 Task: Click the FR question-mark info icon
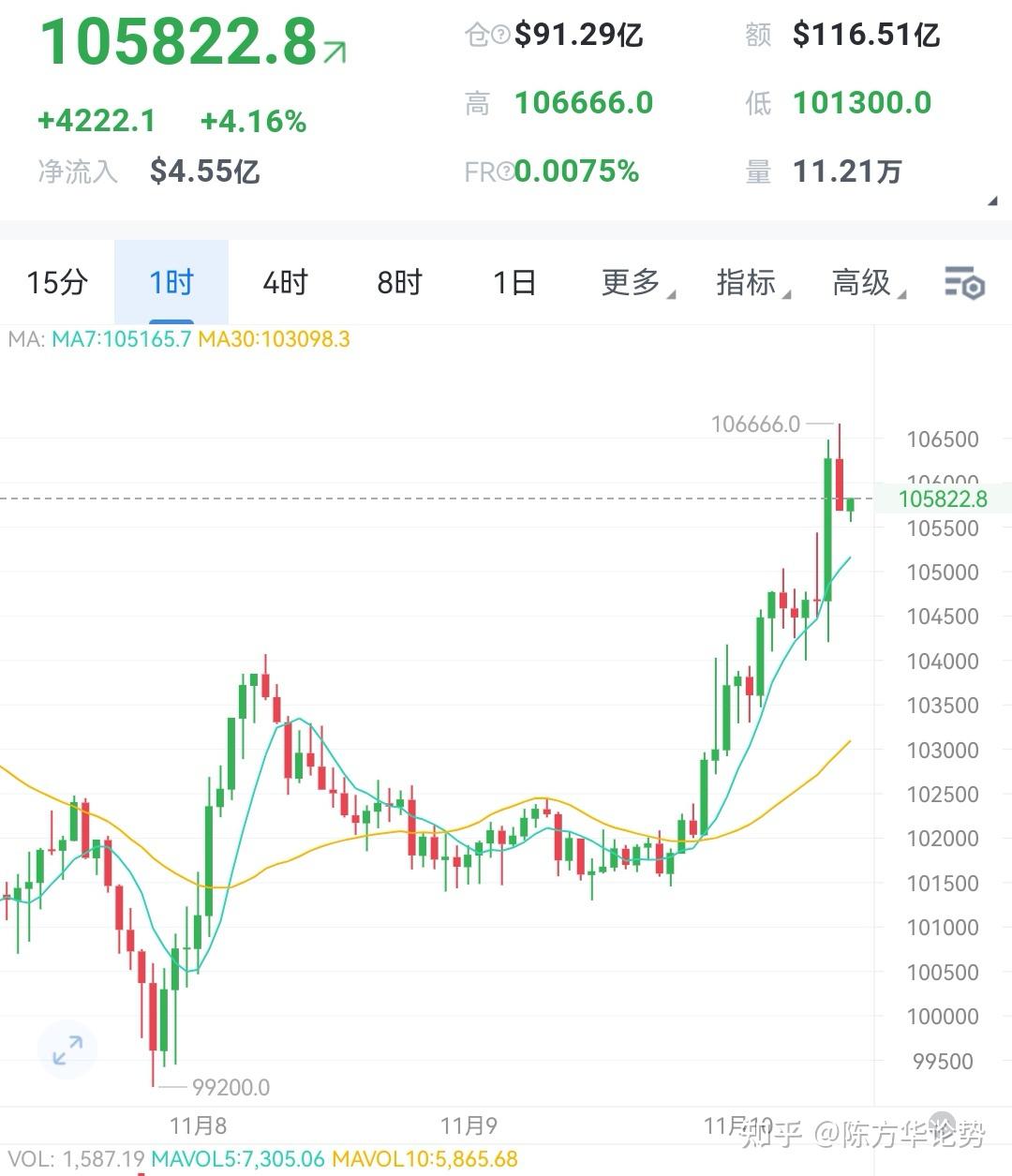pyautogui.click(x=507, y=171)
